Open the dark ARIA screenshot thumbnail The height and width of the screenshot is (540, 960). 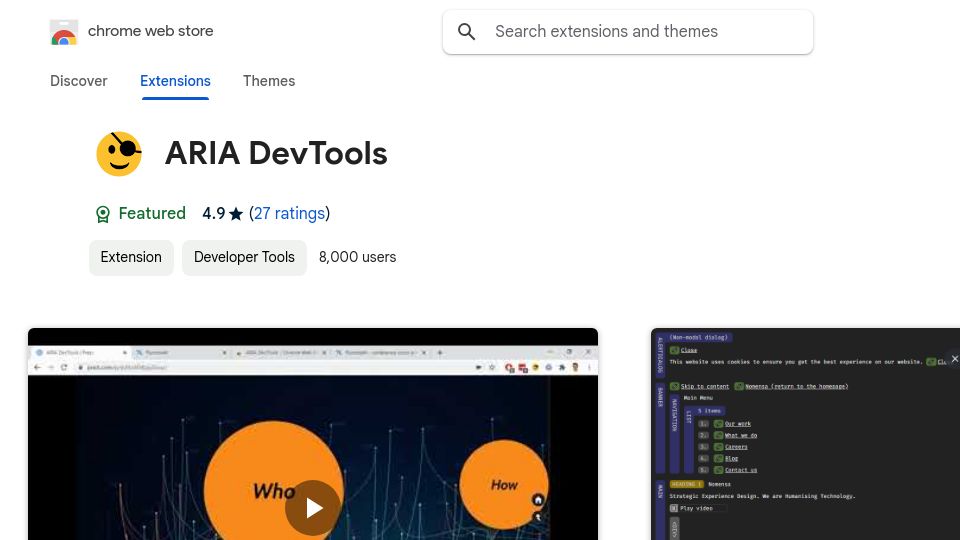[x=805, y=434]
